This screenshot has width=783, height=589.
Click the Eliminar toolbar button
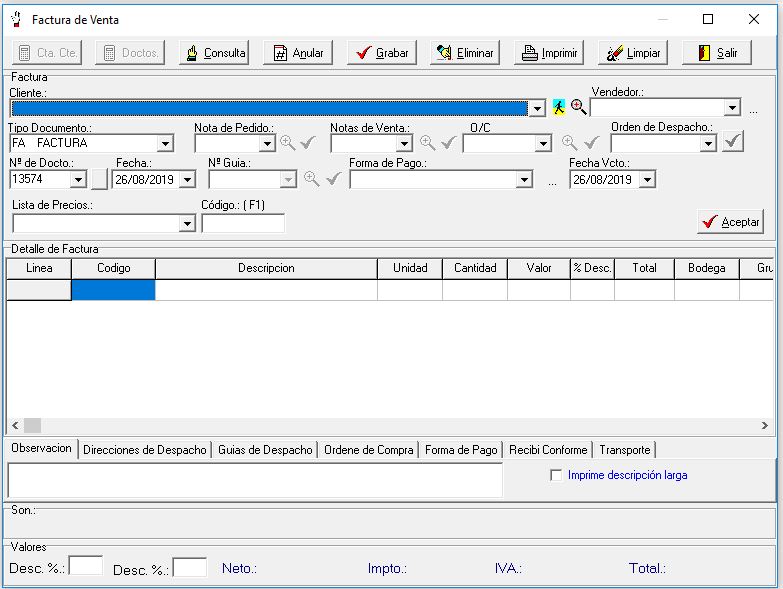[x=465, y=53]
